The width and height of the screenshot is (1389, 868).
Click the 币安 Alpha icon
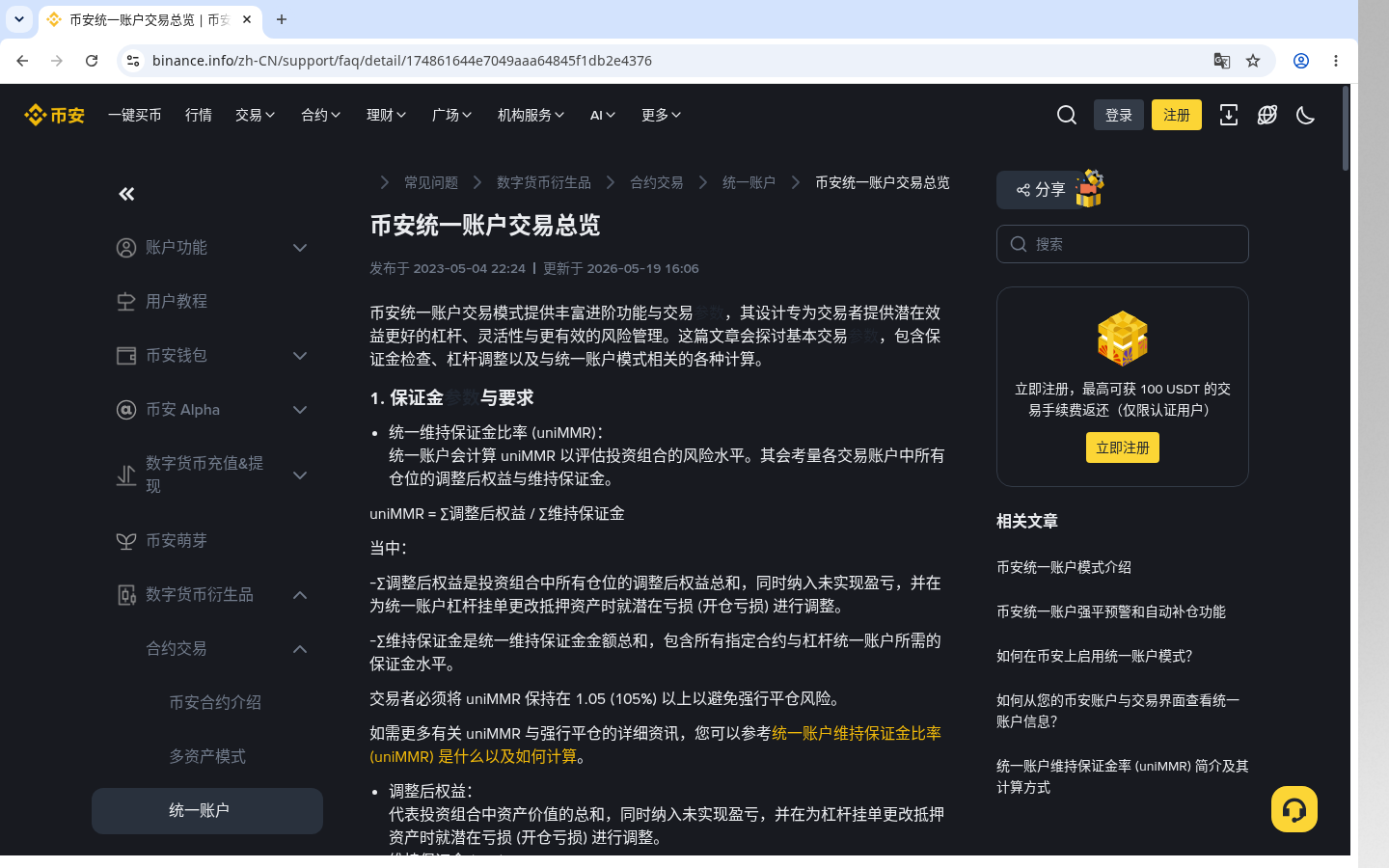click(x=126, y=410)
